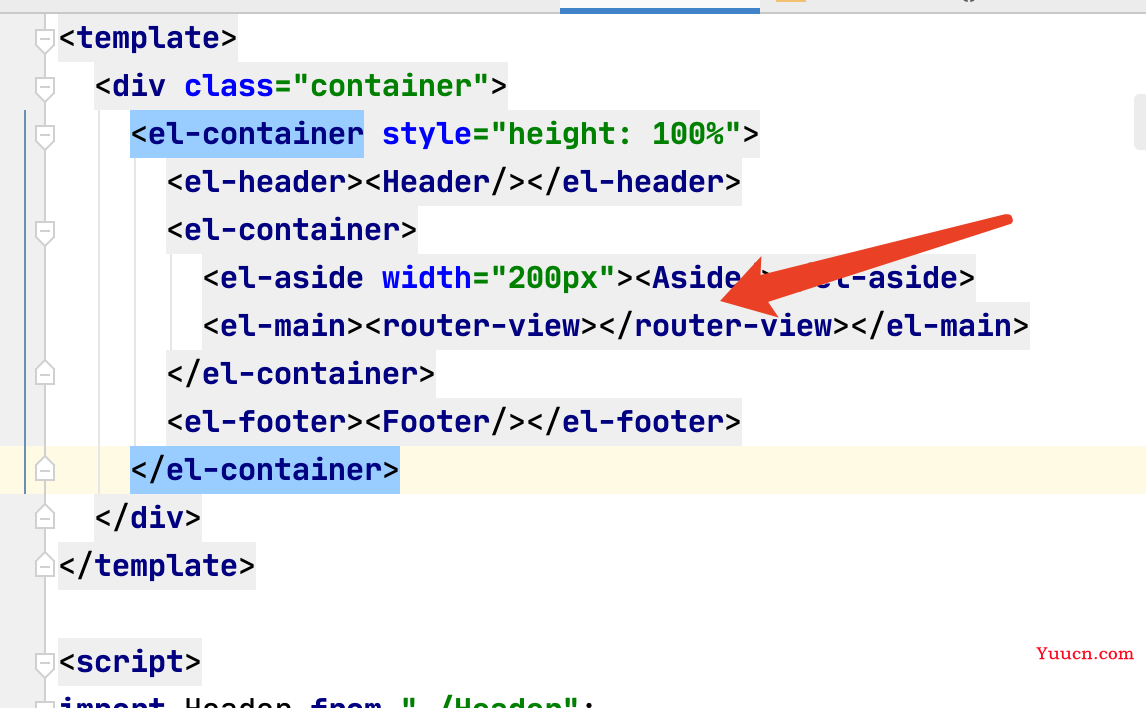Click the highlighted opening el-container tag
This screenshot has width=1146, height=708.
coord(247,134)
